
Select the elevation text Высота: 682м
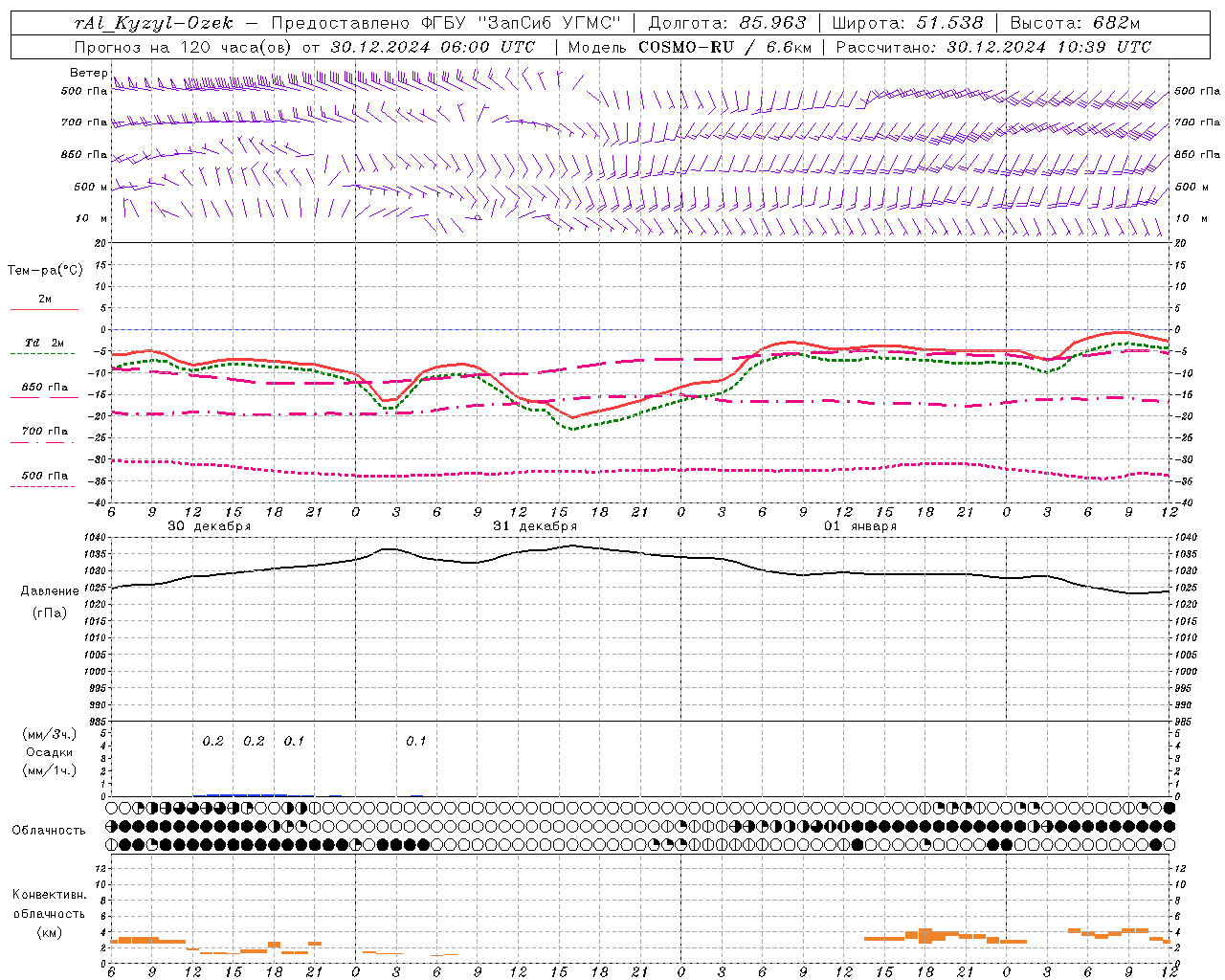tap(1075, 23)
